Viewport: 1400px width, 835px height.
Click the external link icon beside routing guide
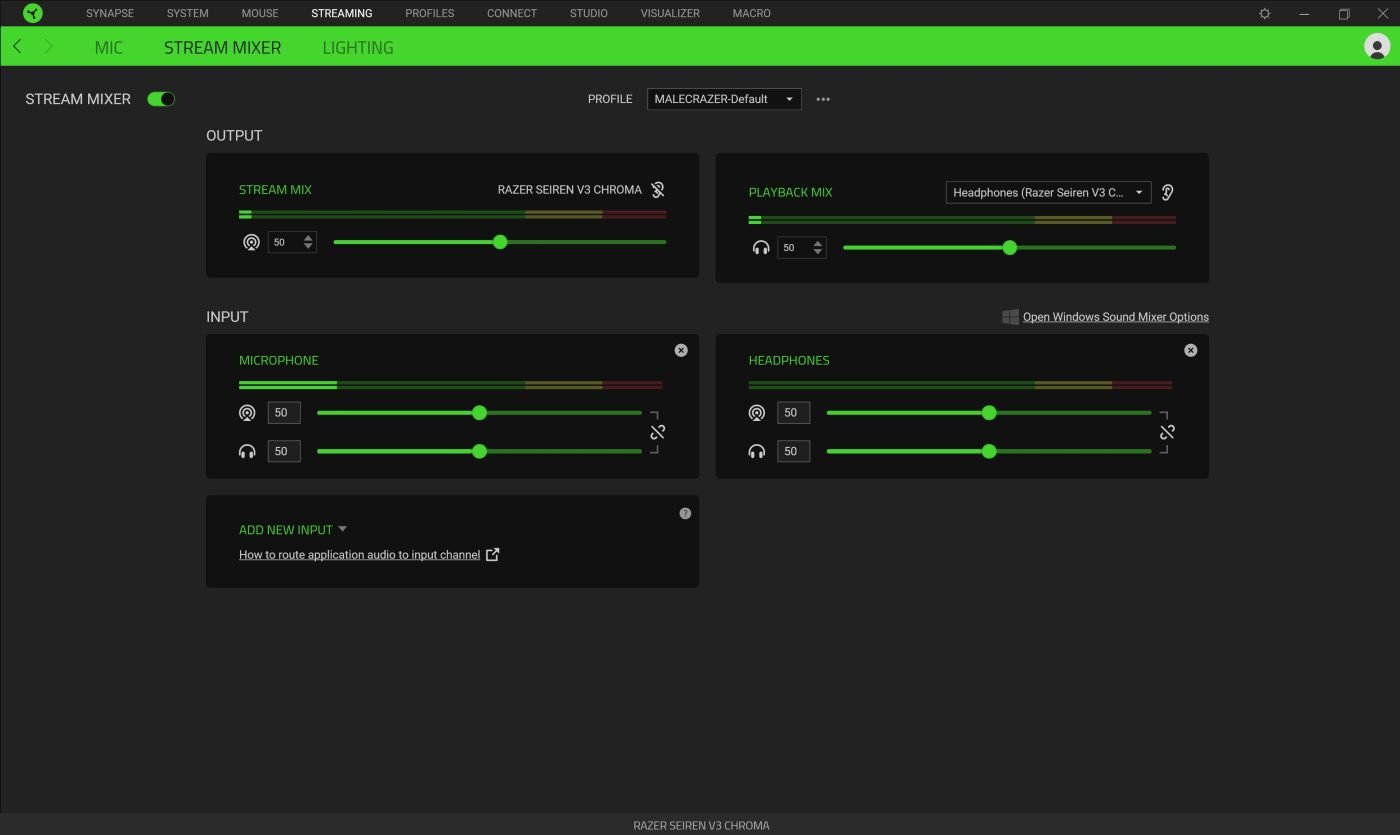coord(492,554)
